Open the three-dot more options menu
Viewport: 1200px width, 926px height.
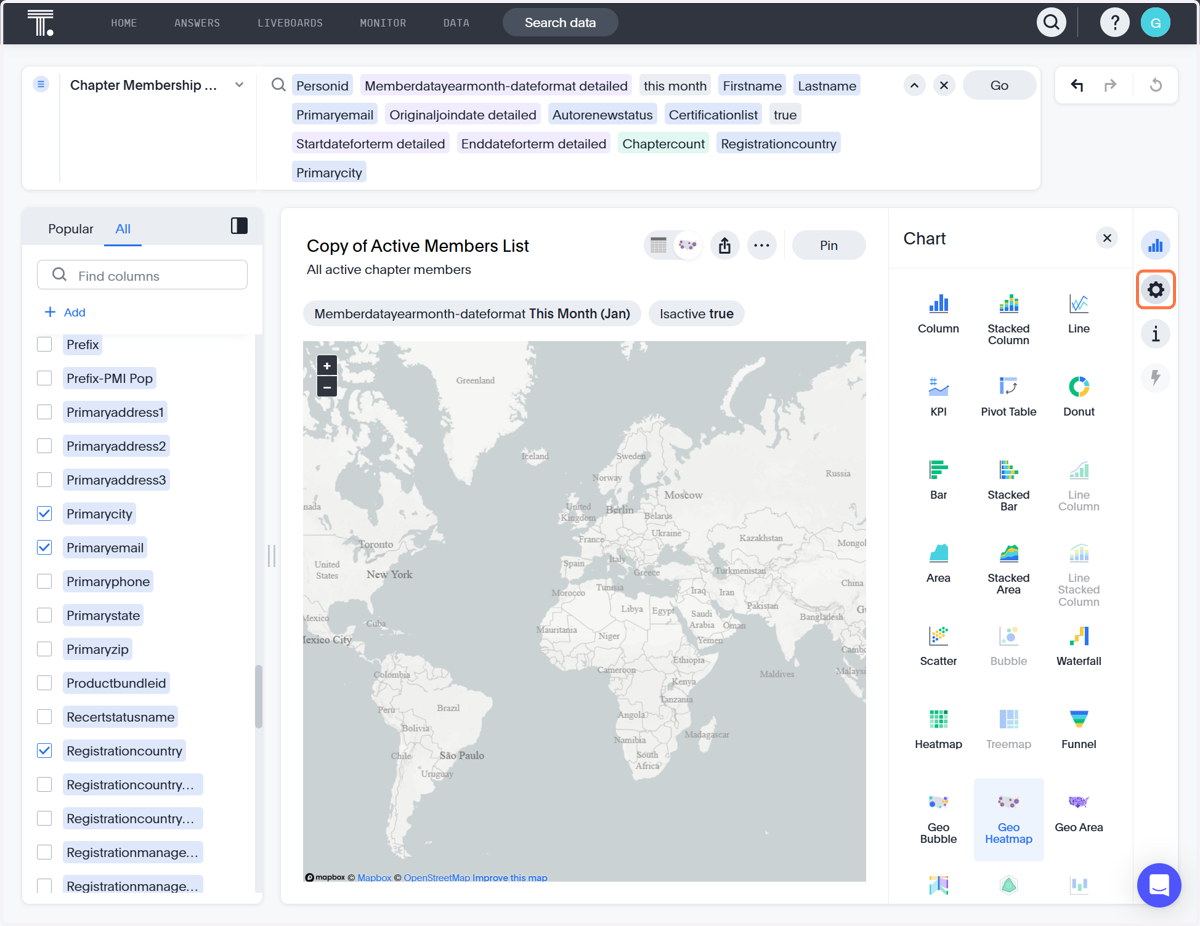pyautogui.click(x=762, y=245)
